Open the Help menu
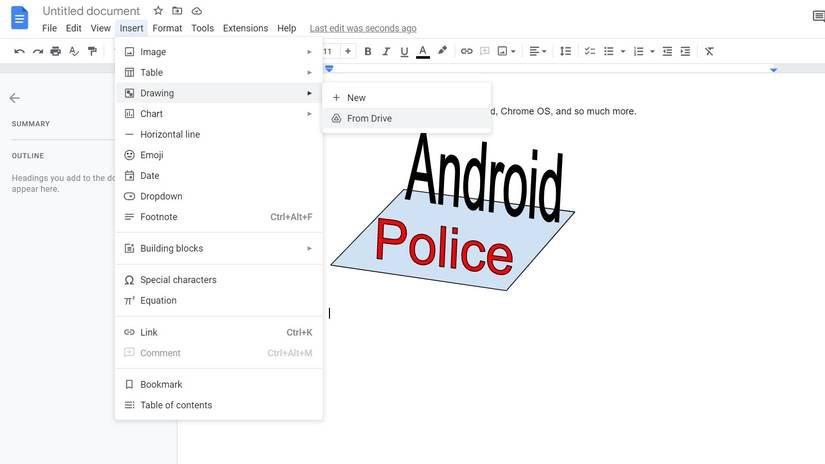 287,28
